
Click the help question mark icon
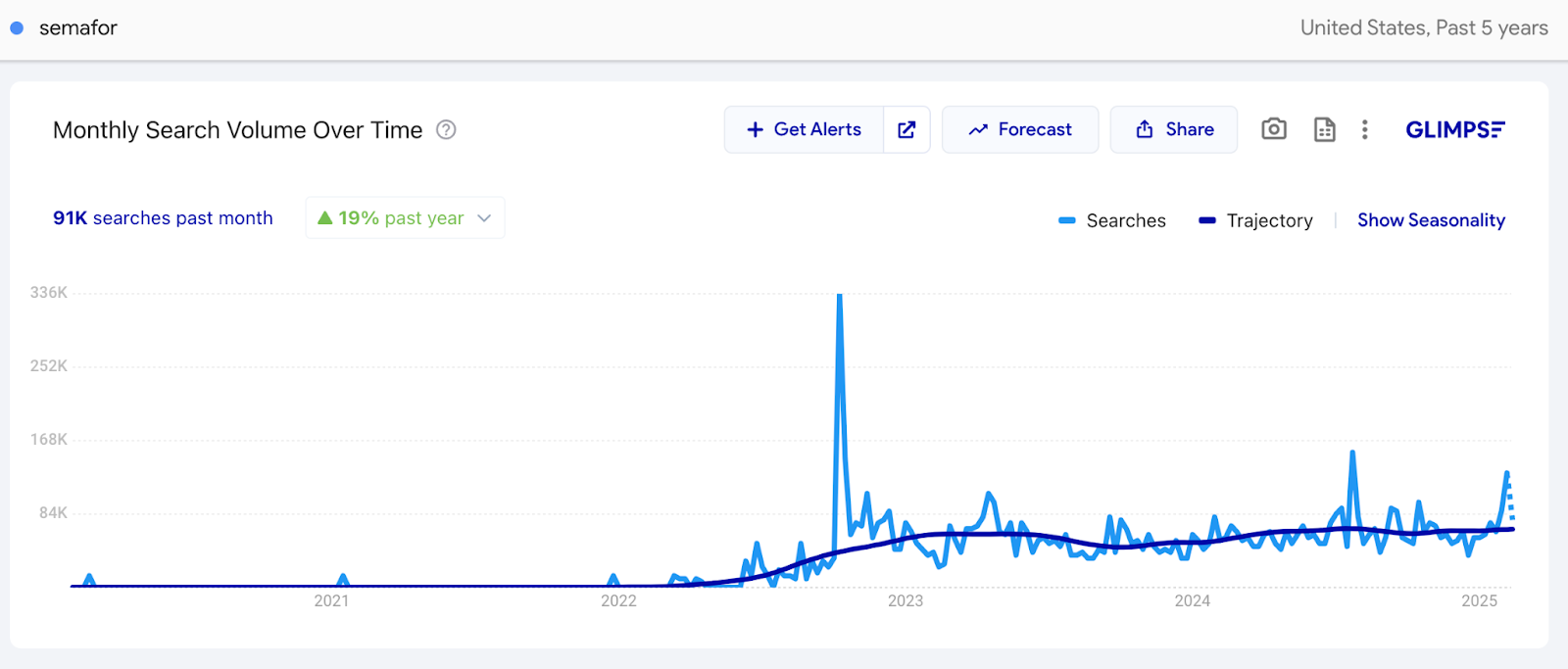[x=446, y=130]
